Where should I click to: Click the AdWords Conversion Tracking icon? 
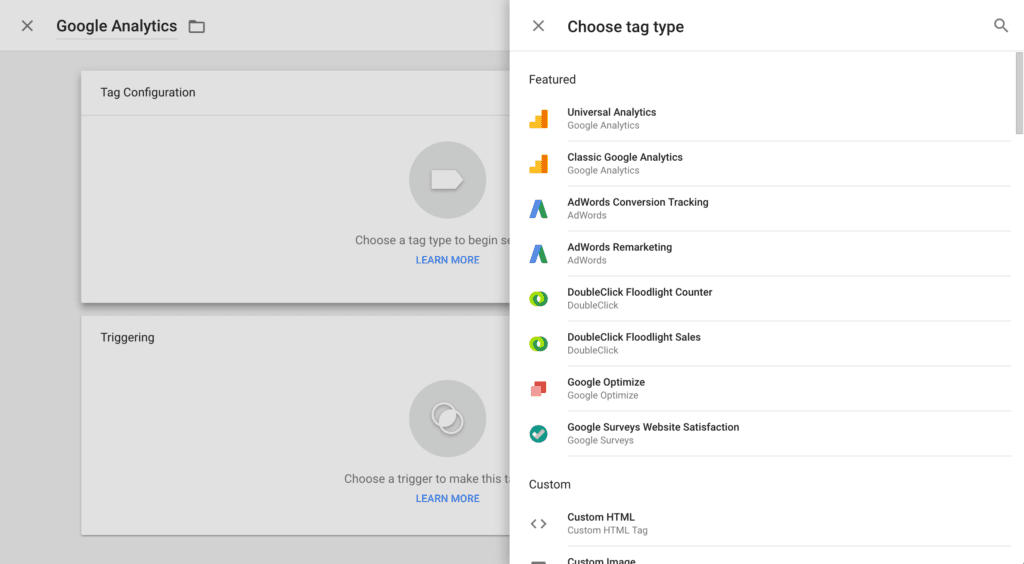coord(539,209)
